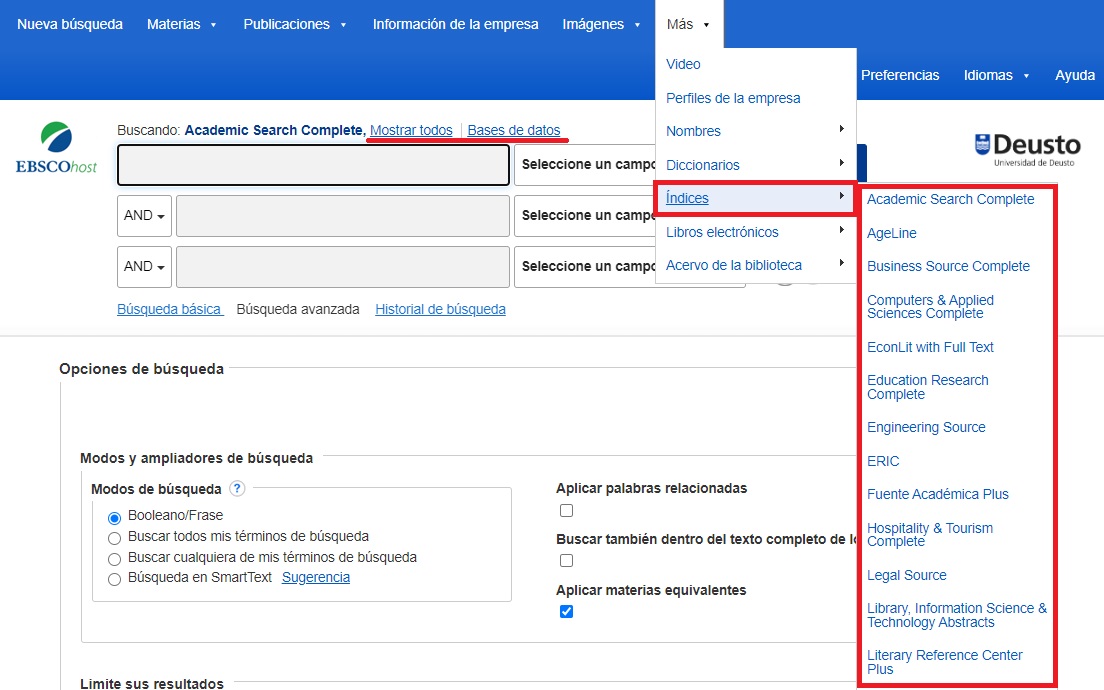Select Booleano/Frase search mode

pyautogui.click(x=114, y=518)
